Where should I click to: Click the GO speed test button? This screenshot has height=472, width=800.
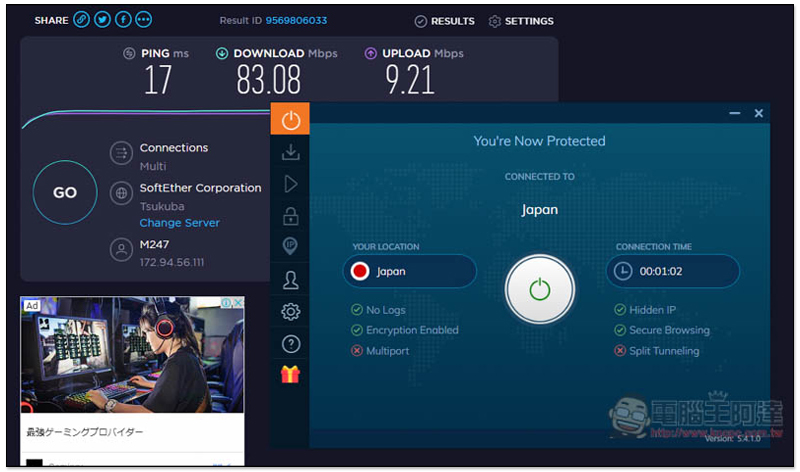[65, 192]
